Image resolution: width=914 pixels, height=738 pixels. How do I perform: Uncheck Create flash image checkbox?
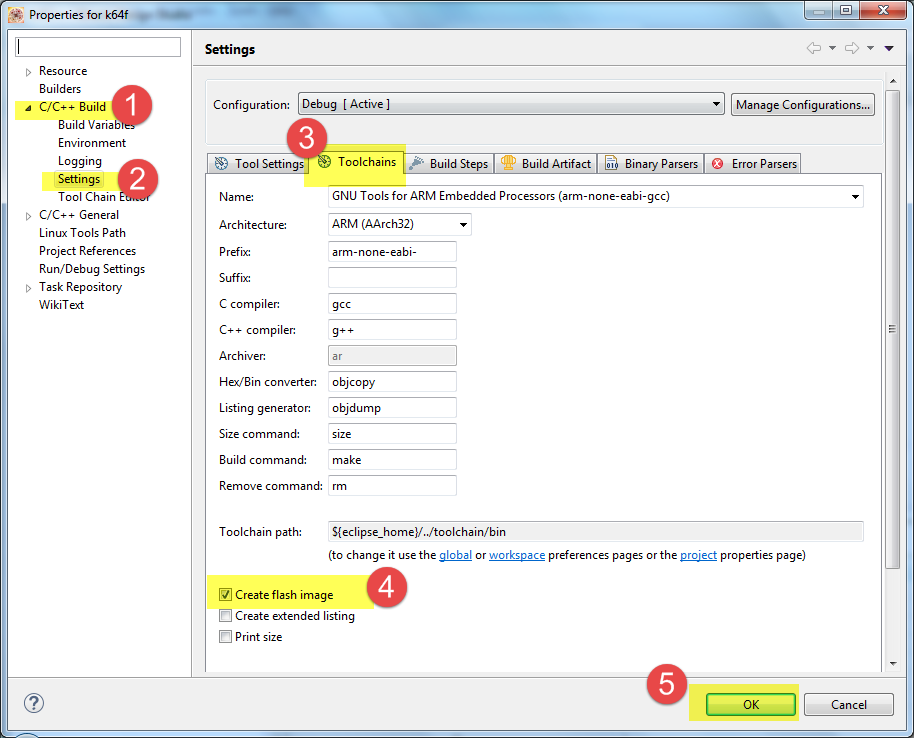point(226,595)
